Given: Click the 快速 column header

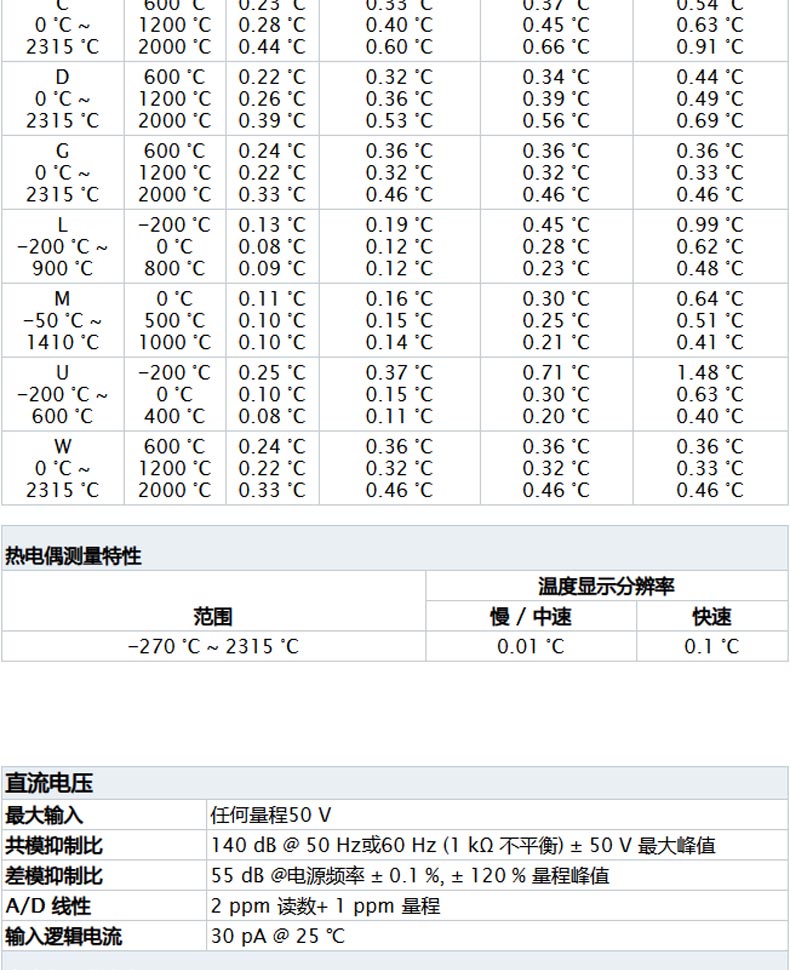Looking at the screenshot, I should [711, 616].
